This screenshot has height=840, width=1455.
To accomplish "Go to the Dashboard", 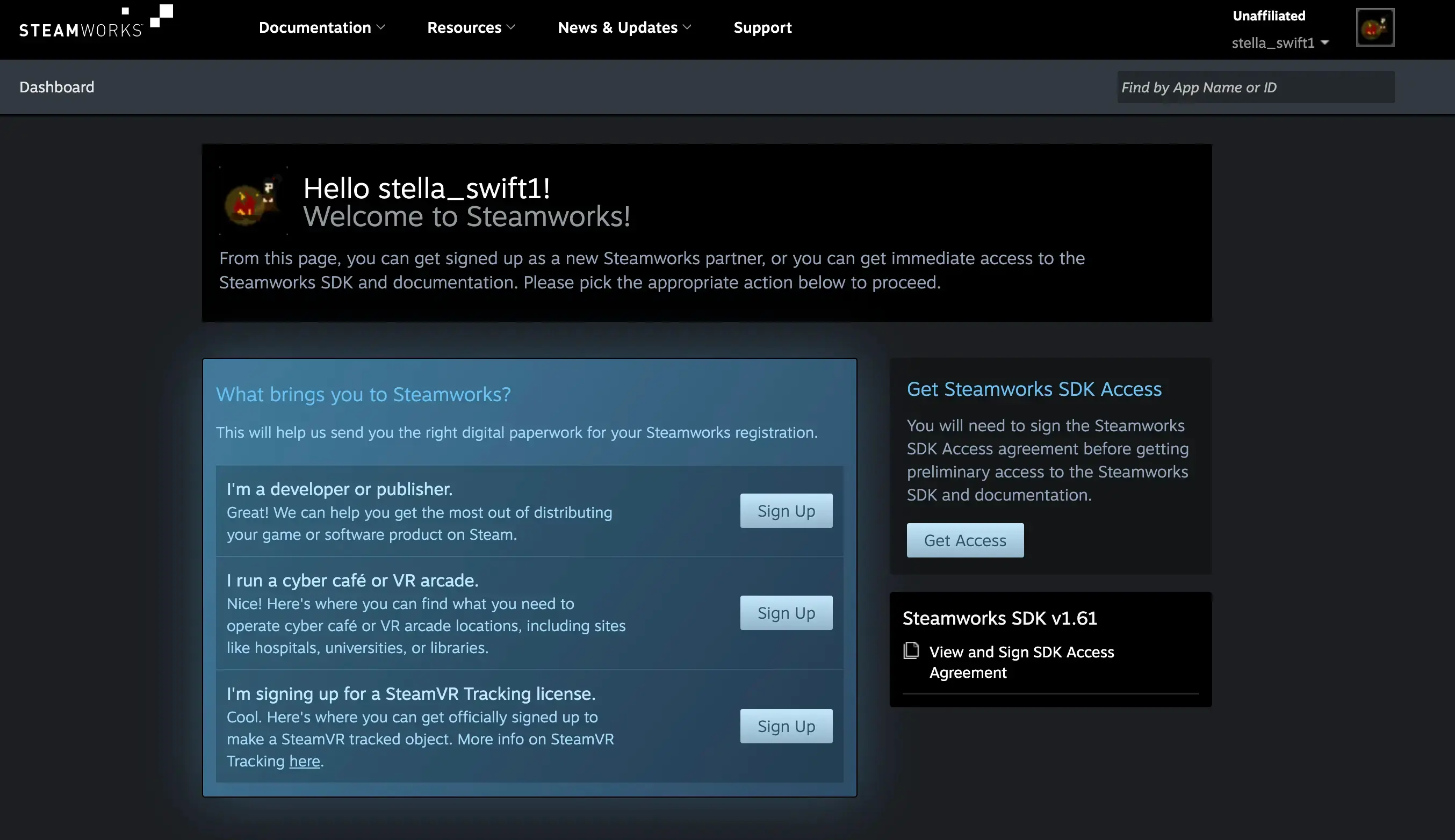I will (x=56, y=86).
